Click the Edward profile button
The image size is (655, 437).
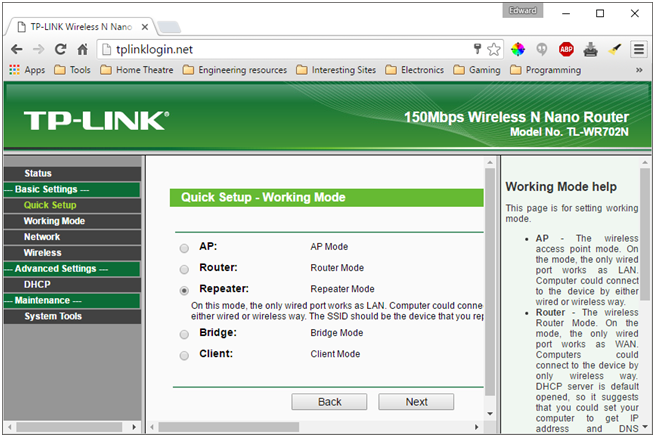523,10
